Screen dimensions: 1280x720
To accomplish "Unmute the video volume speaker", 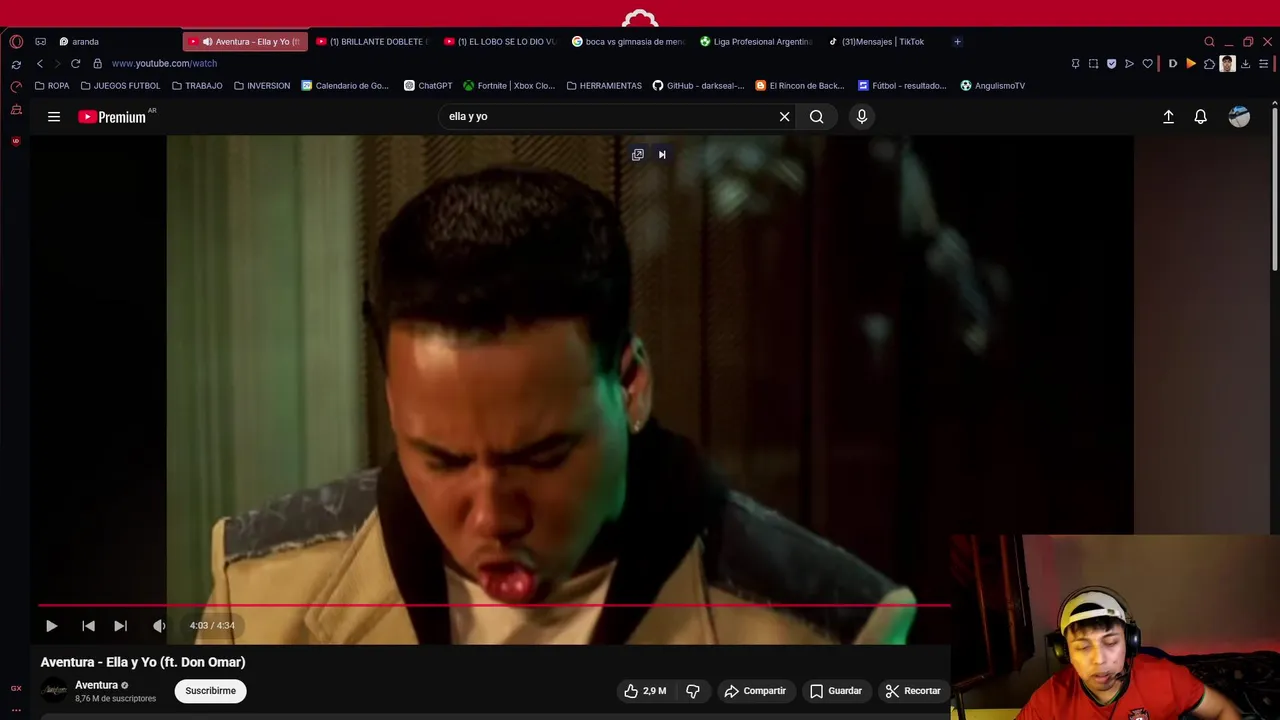I will (159, 626).
